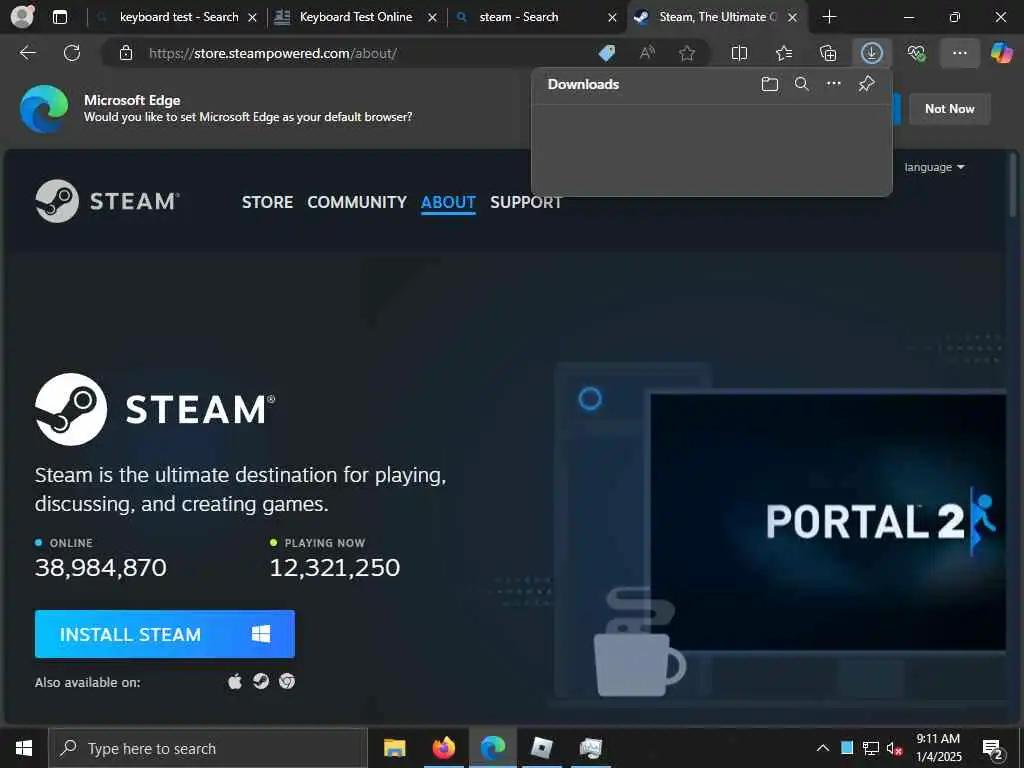Search downloads in the Downloads panel
The width and height of the screenshot is (1024, 768).
pyautogui.click(x=802, y=84)
